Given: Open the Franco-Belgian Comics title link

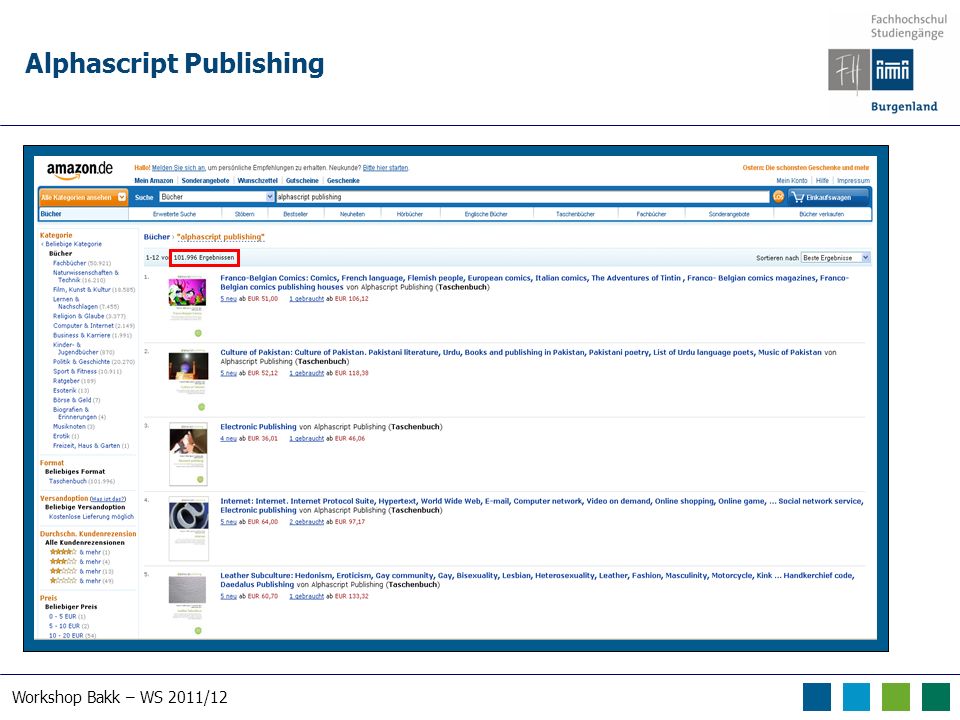Looking at the screenshot, I should pyautogui.click(x=534, y=282).
